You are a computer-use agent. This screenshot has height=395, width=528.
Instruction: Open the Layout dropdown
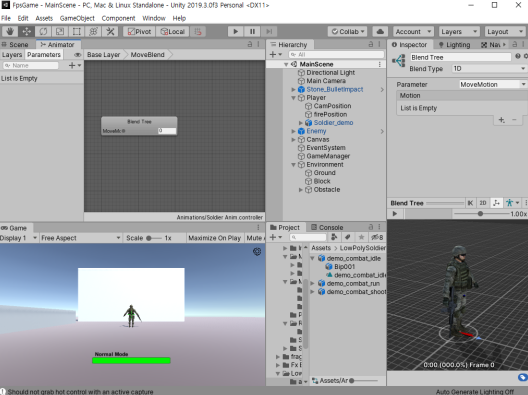(505, 32)
